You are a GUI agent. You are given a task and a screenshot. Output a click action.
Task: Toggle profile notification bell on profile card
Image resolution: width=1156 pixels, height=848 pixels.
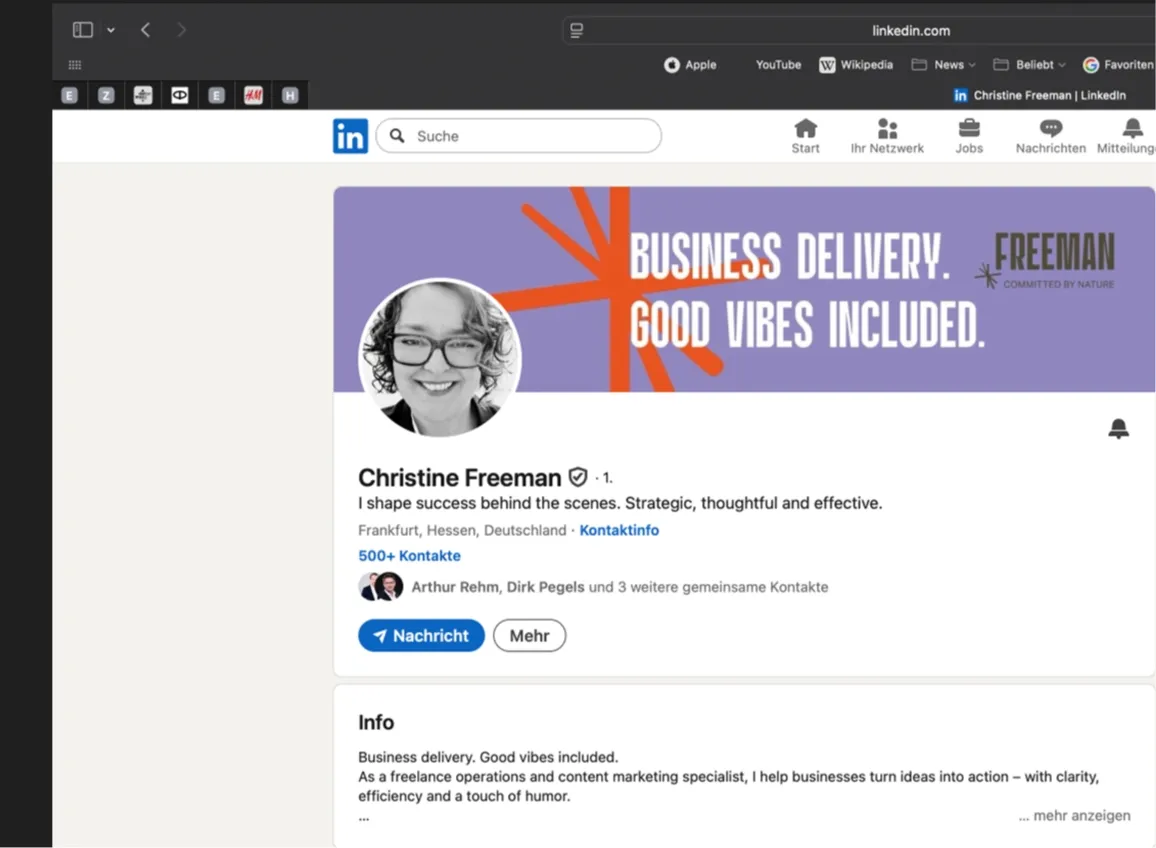click(x=1118, y=429)
